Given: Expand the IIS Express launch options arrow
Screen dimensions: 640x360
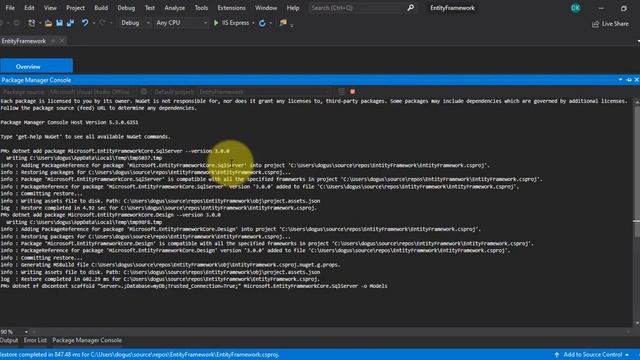Looking at the screenshot, I should point(253,23).
